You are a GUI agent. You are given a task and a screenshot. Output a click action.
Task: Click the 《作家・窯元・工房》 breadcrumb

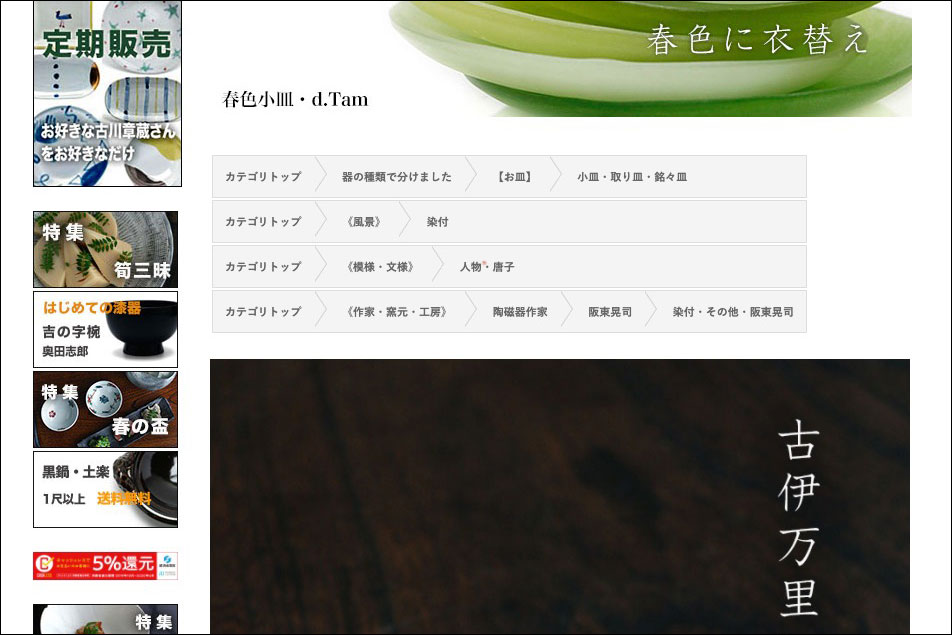(396, 312)
